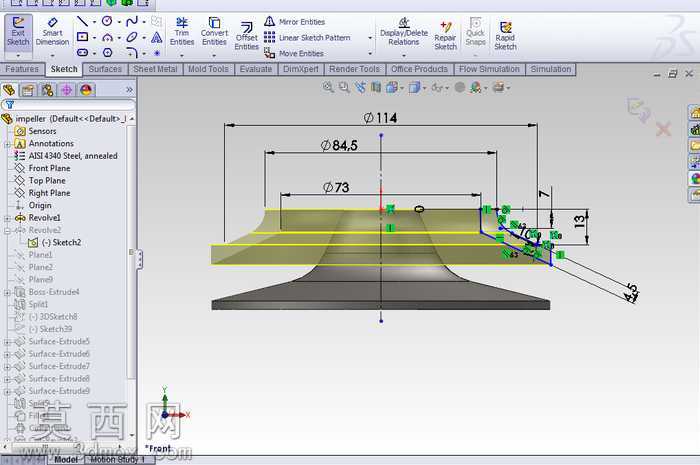Expand the Surface-Extrude5 node
This screenshot has width=700, height=465.
point(7,342)
